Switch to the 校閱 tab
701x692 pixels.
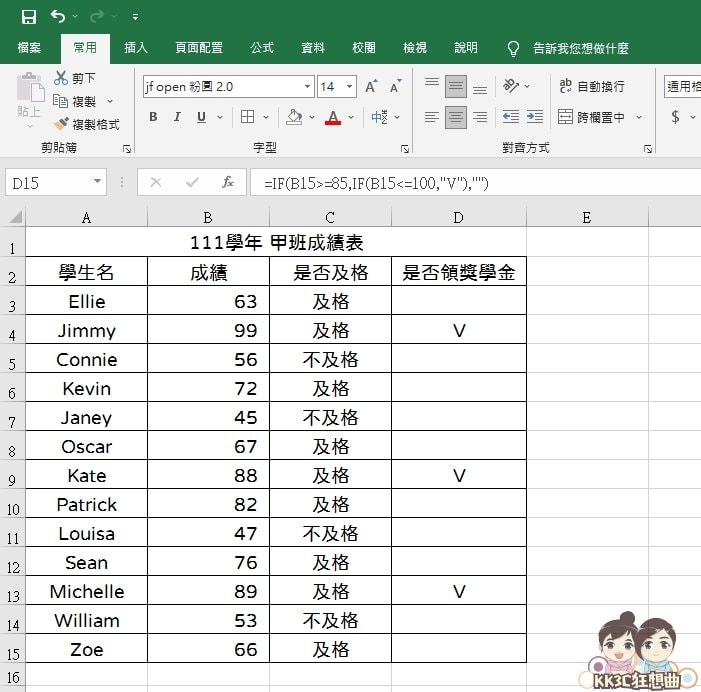click(x=363, y=48)
